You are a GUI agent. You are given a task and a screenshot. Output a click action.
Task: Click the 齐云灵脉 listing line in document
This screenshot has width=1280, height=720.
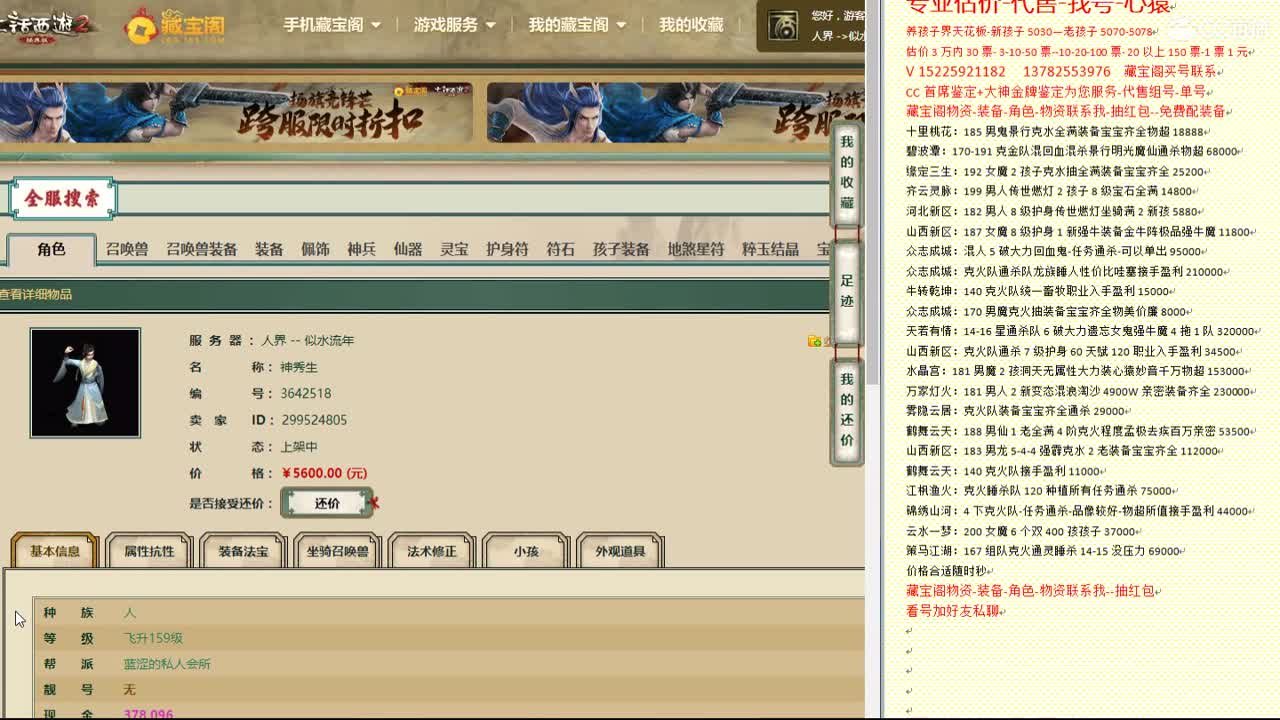[x=1052, y=191]
